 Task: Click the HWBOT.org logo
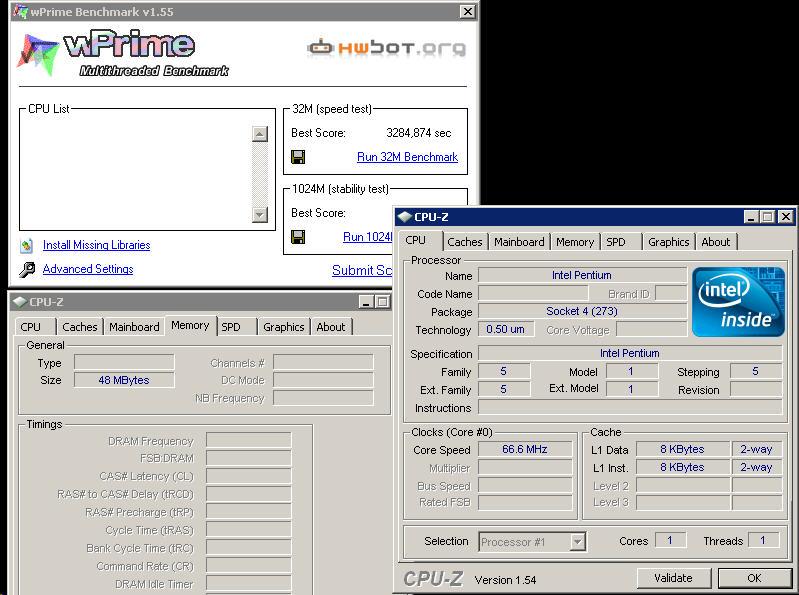point(386,48)
